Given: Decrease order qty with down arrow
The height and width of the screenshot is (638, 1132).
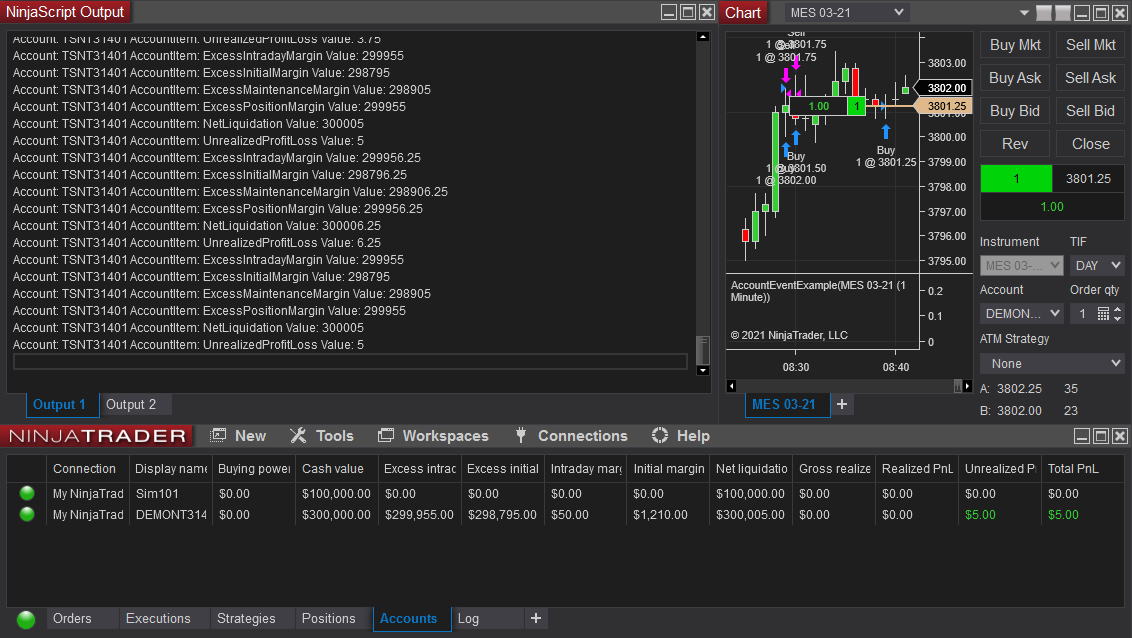Looking at the screenshot, I should click(1118, 318).
